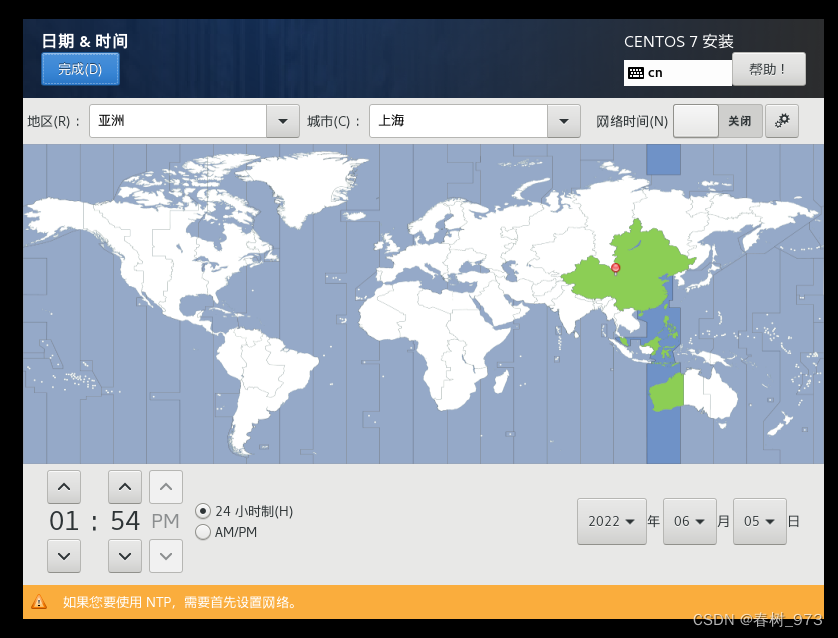Click the CENTOS 7 安装 title text
This screenshot has width=838, height=638.
(x=679, y=41)
